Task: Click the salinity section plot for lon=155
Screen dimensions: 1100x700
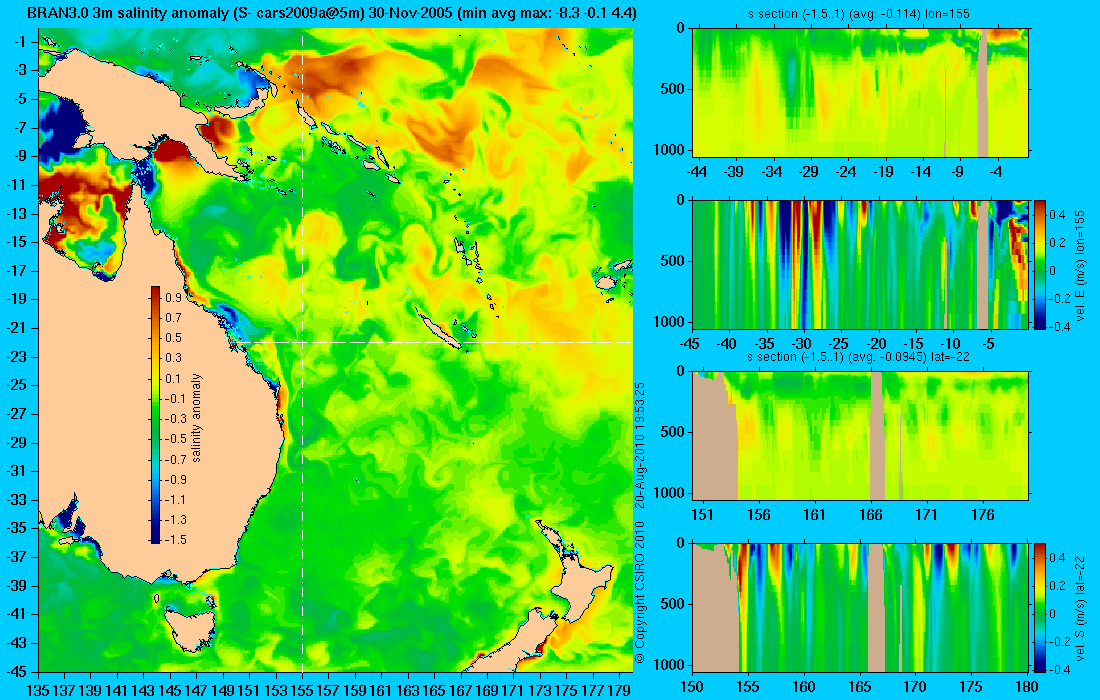Action: click(861, 92)
